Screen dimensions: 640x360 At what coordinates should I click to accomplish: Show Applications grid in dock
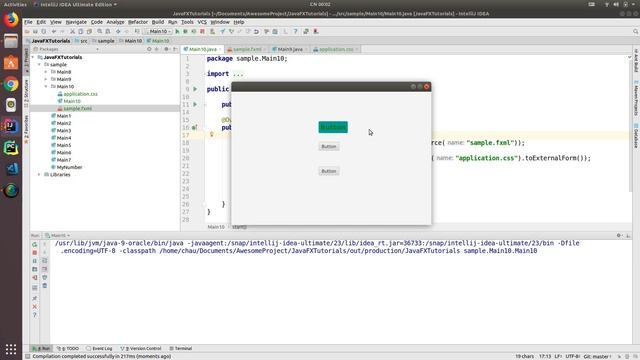11,349
